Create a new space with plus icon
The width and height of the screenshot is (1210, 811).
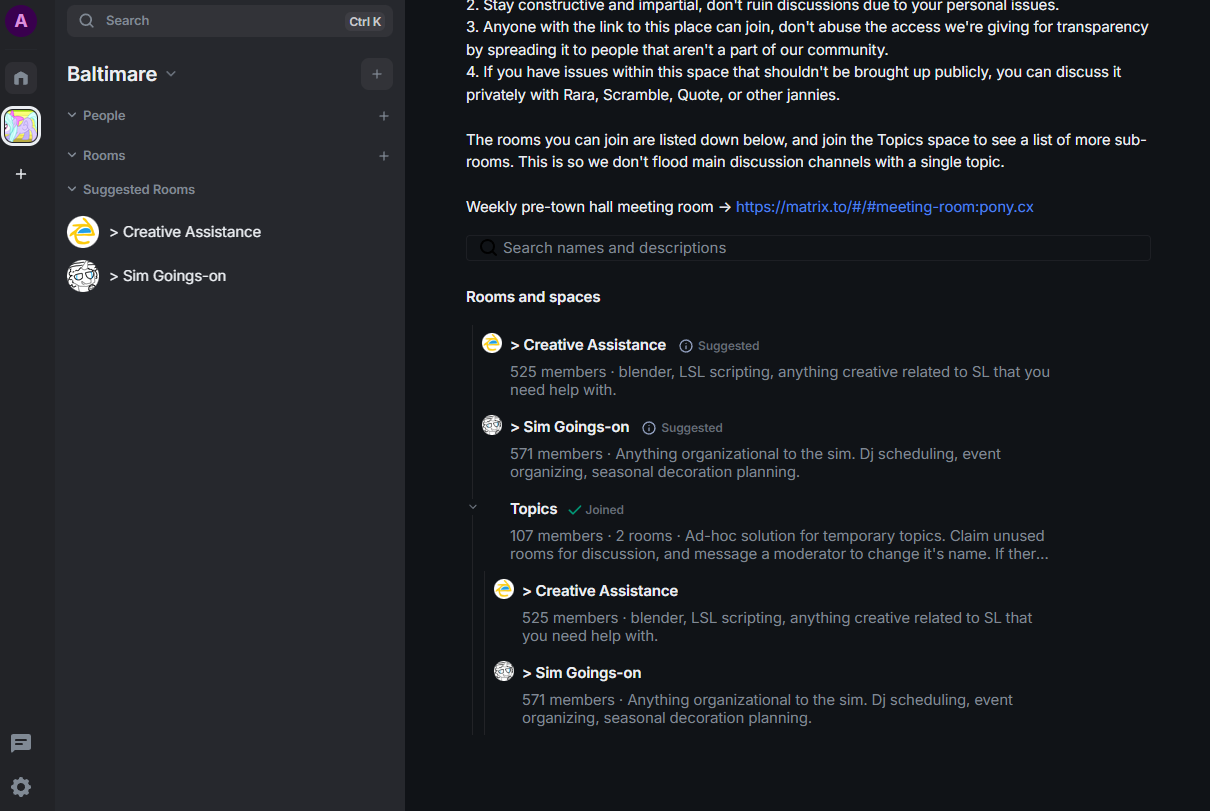(x=21, y=174)
